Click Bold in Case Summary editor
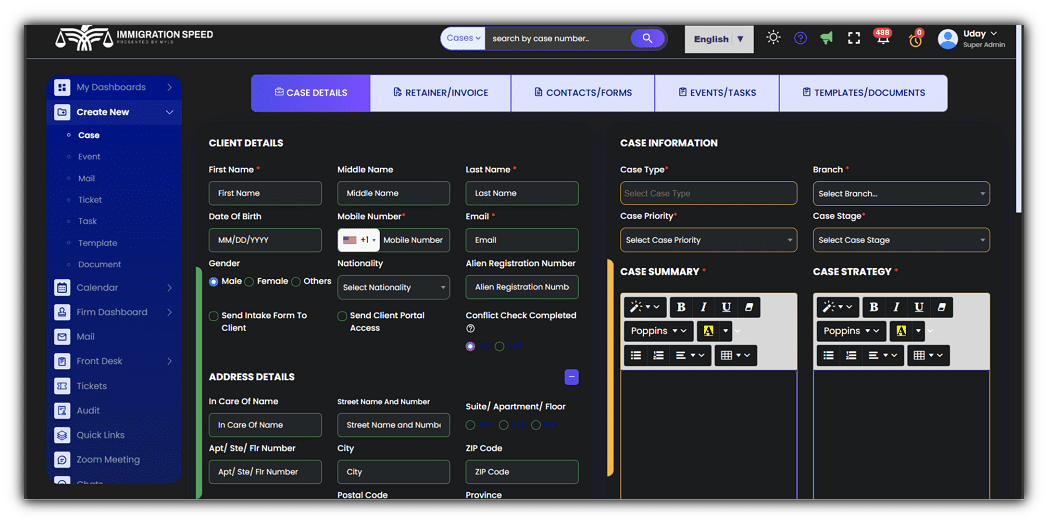The image size is (1050, 525). point(681,307)
